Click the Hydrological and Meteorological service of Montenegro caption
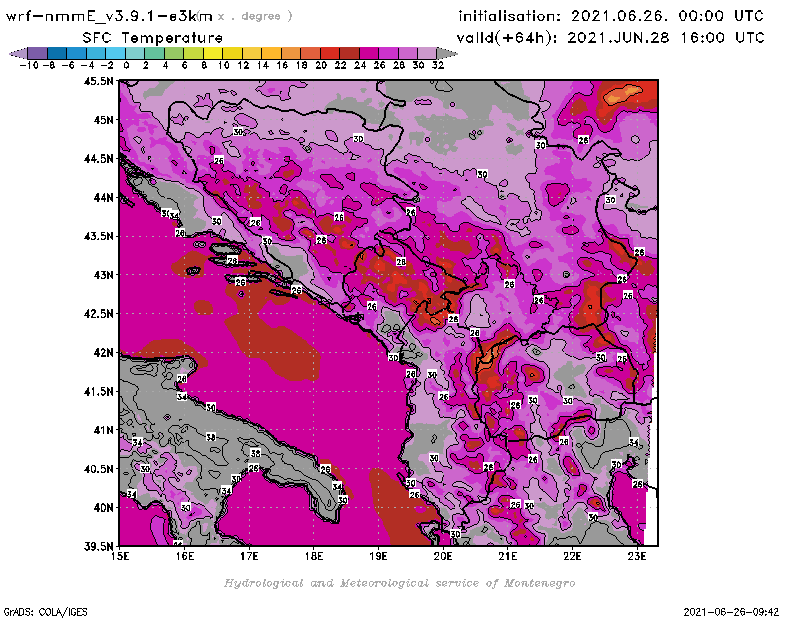Image resolution: width=800 pixels, height=618 pixels. (399, 583)
